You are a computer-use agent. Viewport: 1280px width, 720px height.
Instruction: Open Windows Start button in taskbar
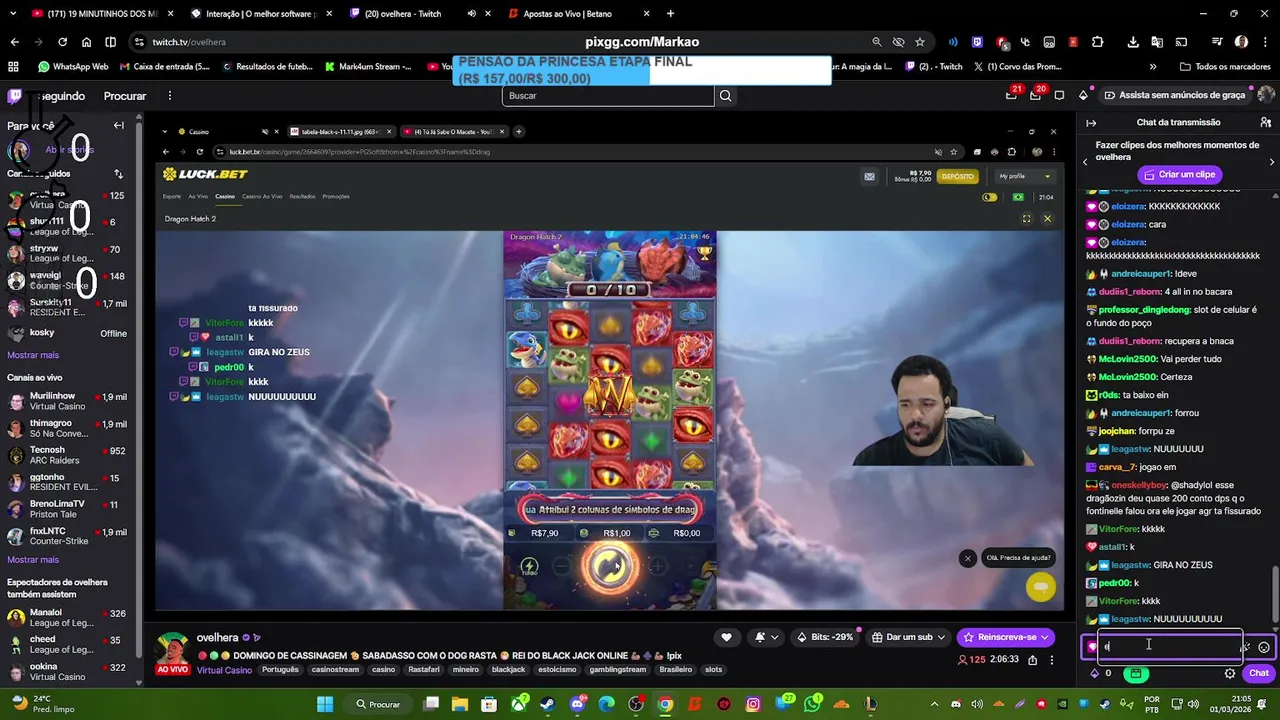click(x=325, y=704)
